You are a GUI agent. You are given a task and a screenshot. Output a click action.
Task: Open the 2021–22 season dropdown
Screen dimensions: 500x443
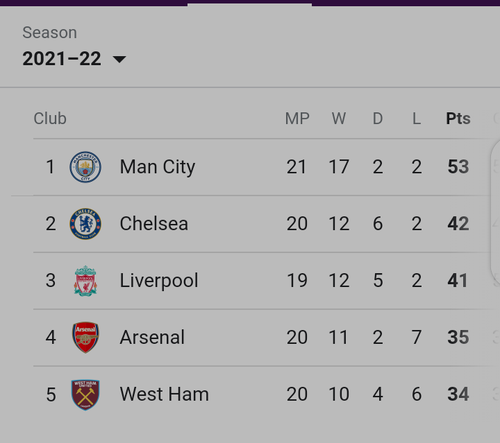74,59
